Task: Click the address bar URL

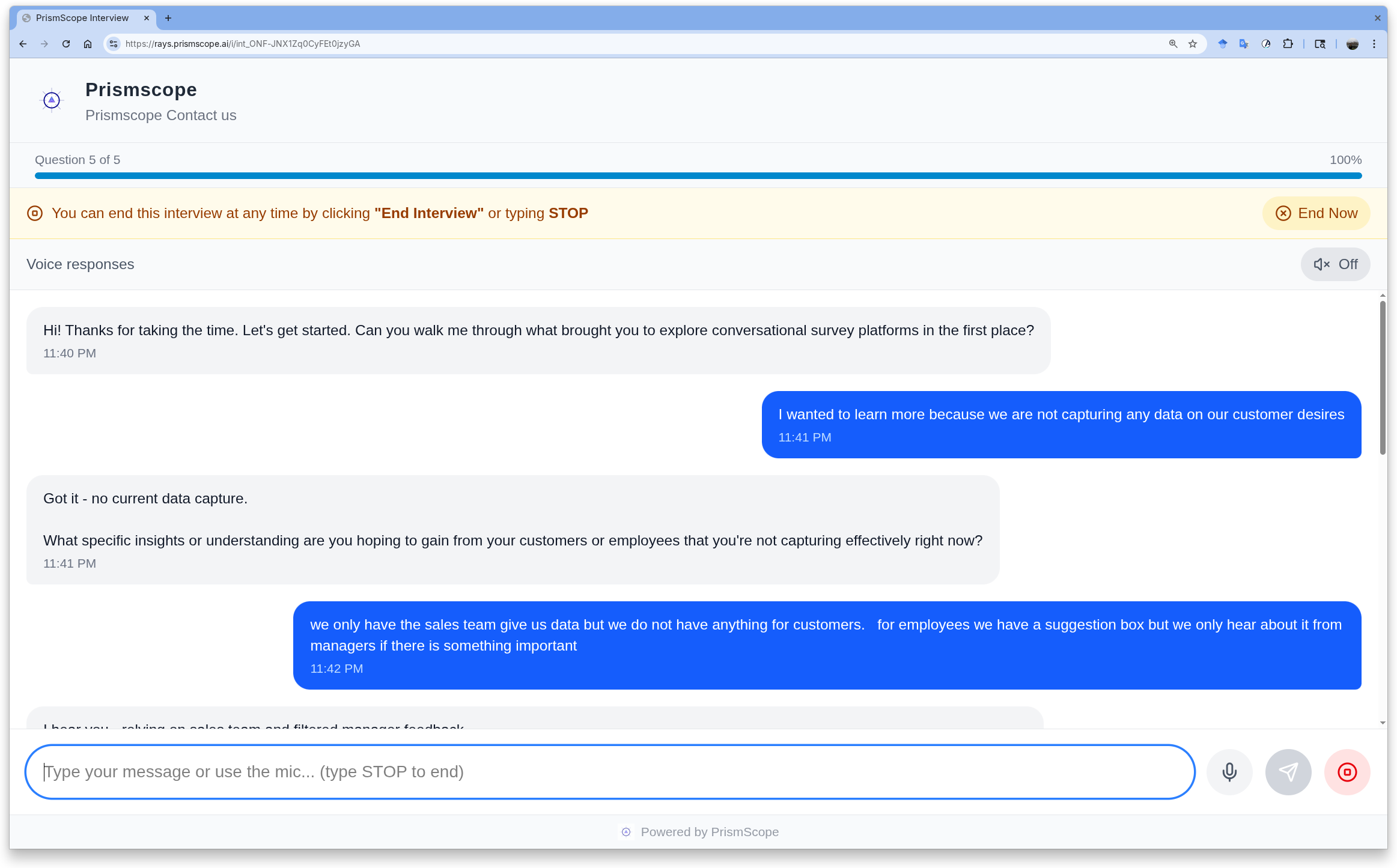Action: point(243,44)
